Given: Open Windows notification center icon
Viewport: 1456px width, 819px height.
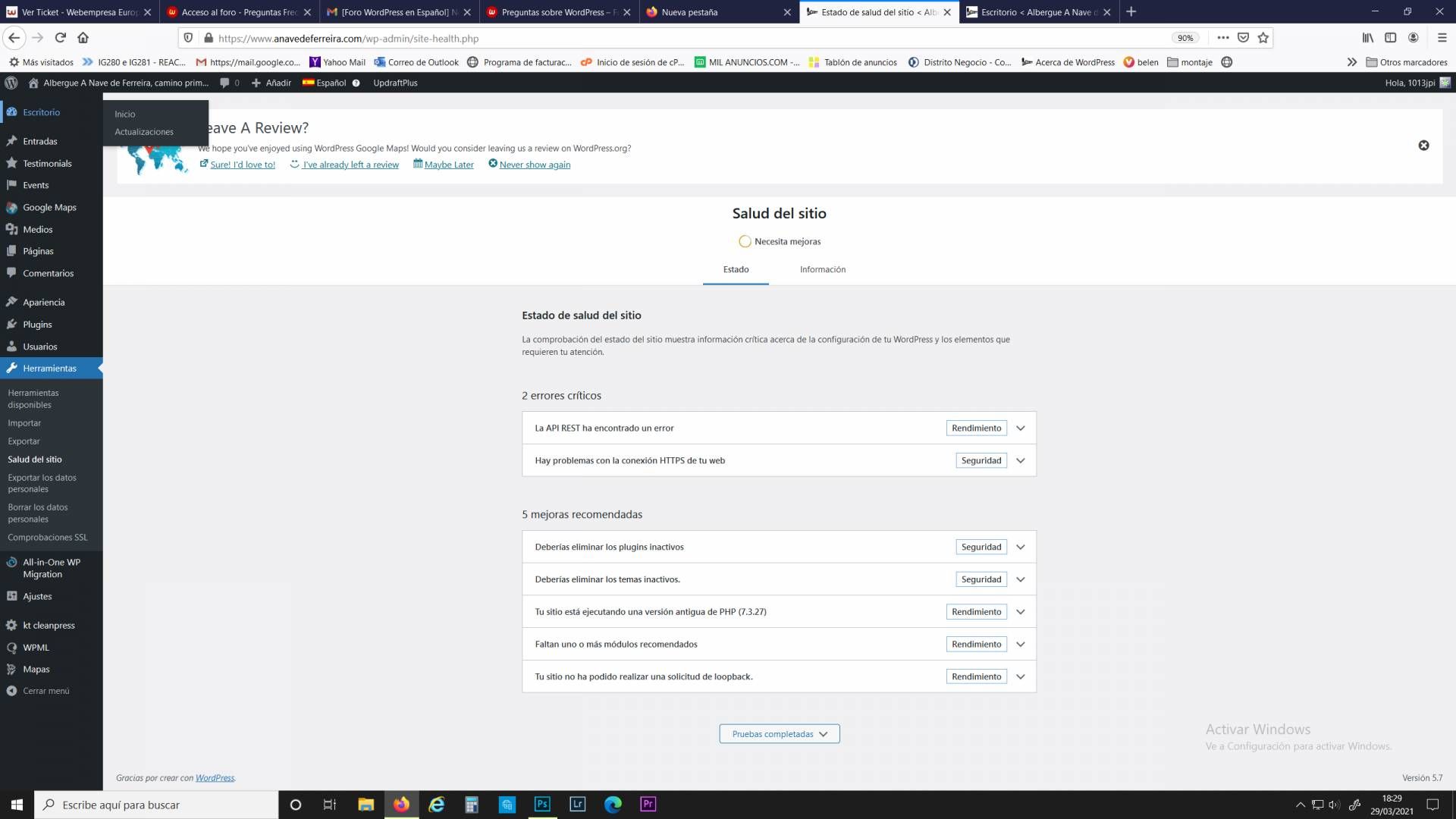Looking at the screenshot, I should (1432, 805).
